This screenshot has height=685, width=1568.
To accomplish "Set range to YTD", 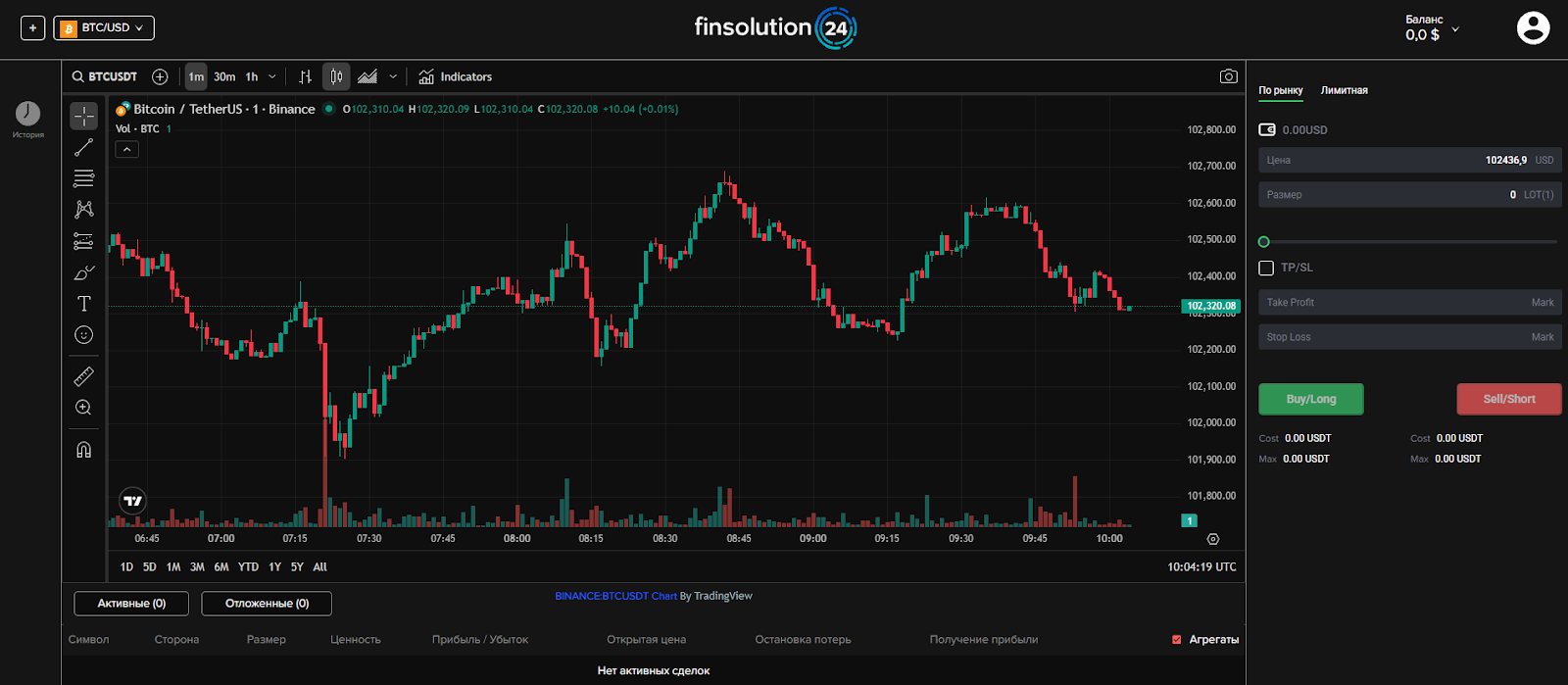I will pos(248,566).
